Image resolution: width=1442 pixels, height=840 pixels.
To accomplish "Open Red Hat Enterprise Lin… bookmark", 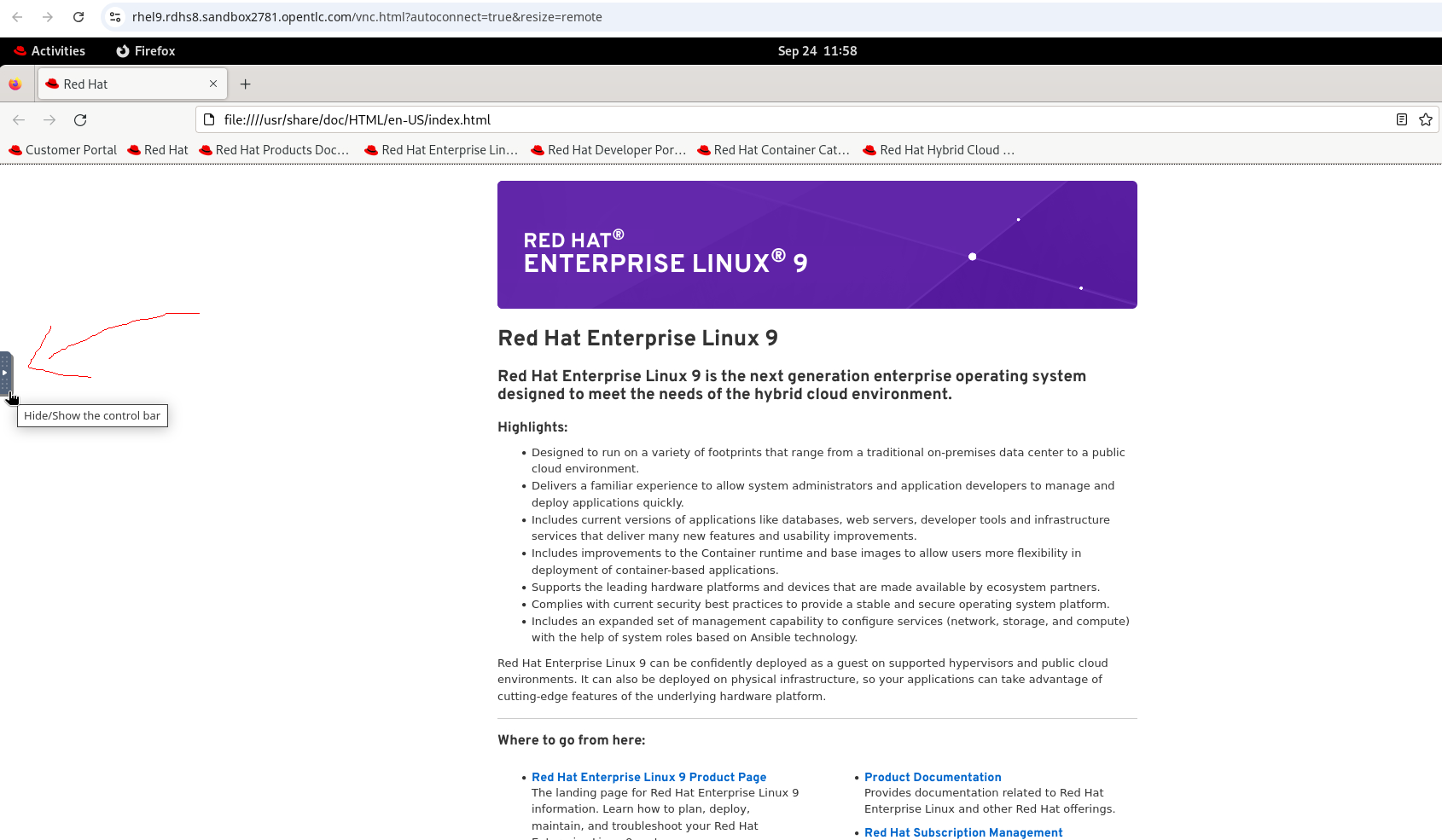I will tap(441, 150).
